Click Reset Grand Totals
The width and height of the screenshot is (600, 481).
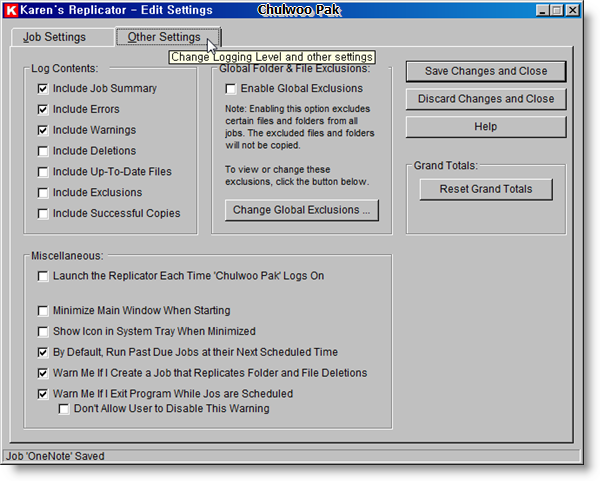[x=486, y=189]
